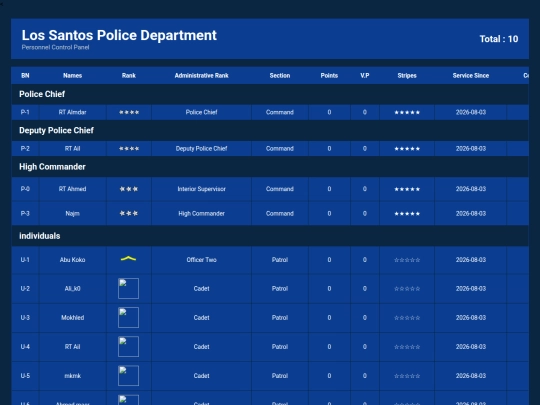Image resolution: width=540 pixels, height=405 pixels.
Task: Click the Points column header
Action: [x=329, y=75]
